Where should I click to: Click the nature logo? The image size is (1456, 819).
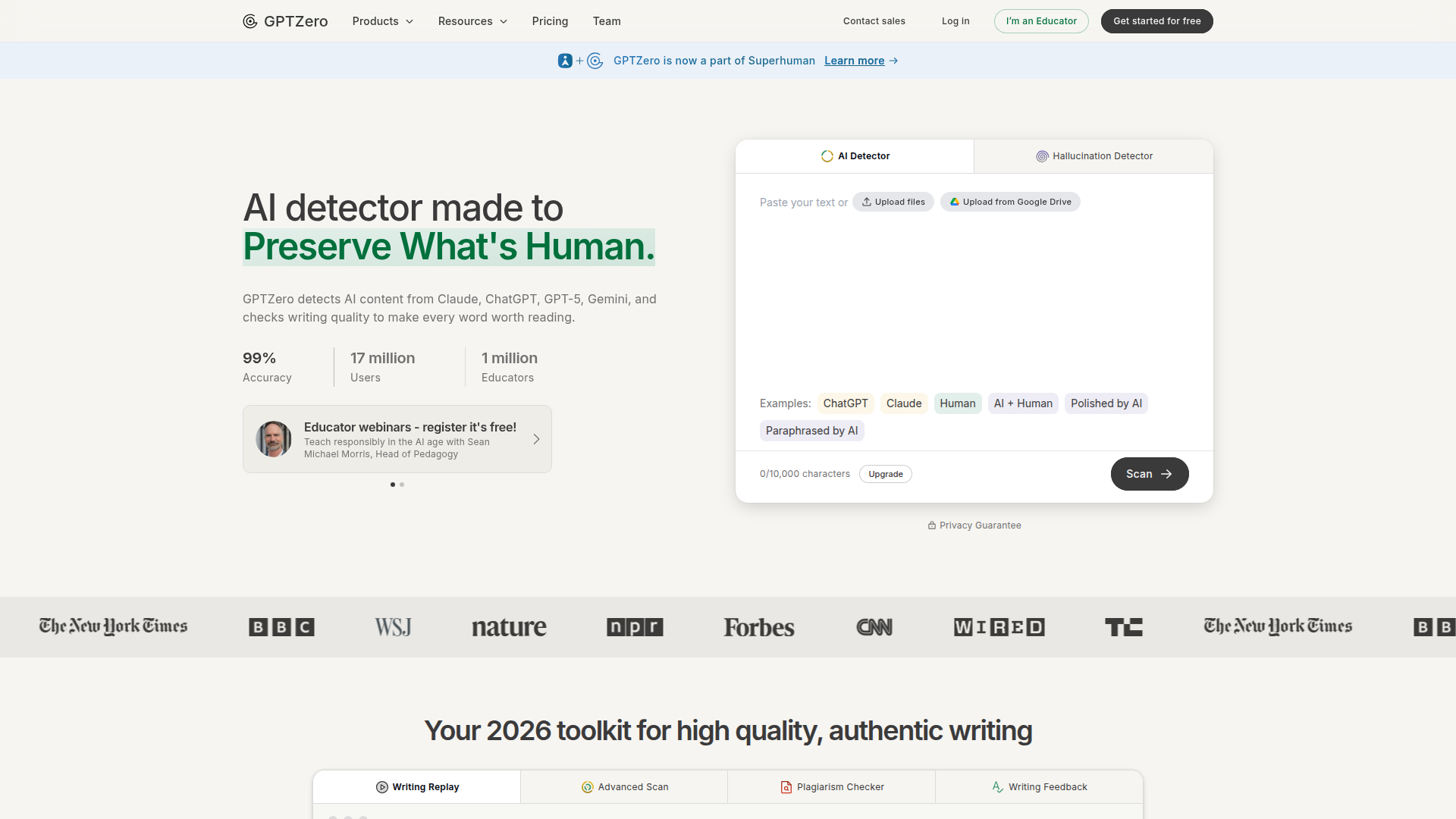click(x=509, y=627)
